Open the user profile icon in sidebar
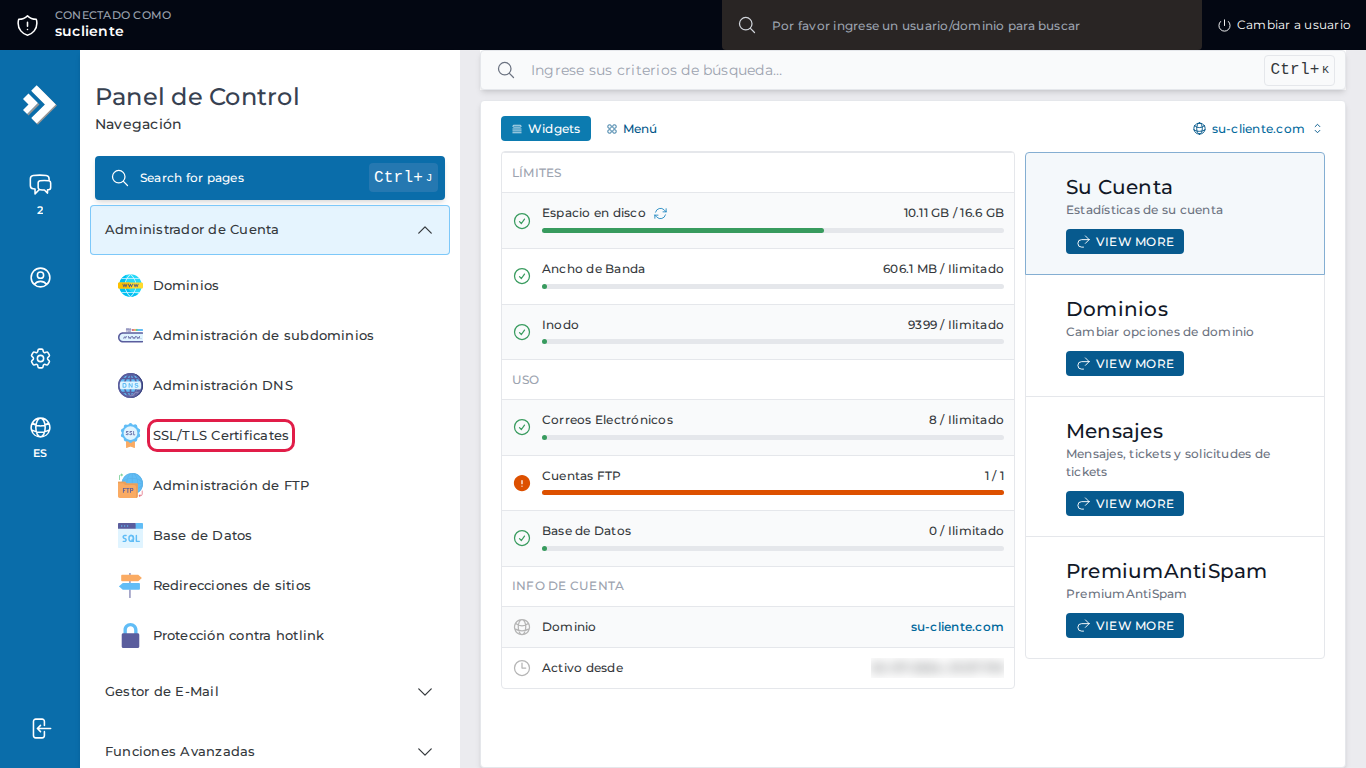The width and height of the screenshot is (1366, 768). pyautogui.click(x=40, y=278)
